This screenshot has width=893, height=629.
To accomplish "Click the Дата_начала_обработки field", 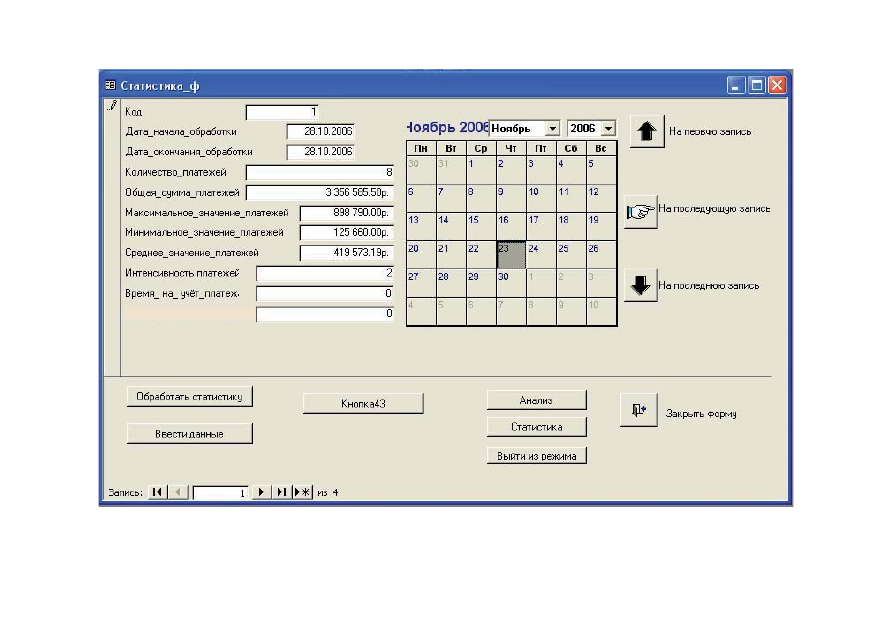I will (x=321, y=132).
